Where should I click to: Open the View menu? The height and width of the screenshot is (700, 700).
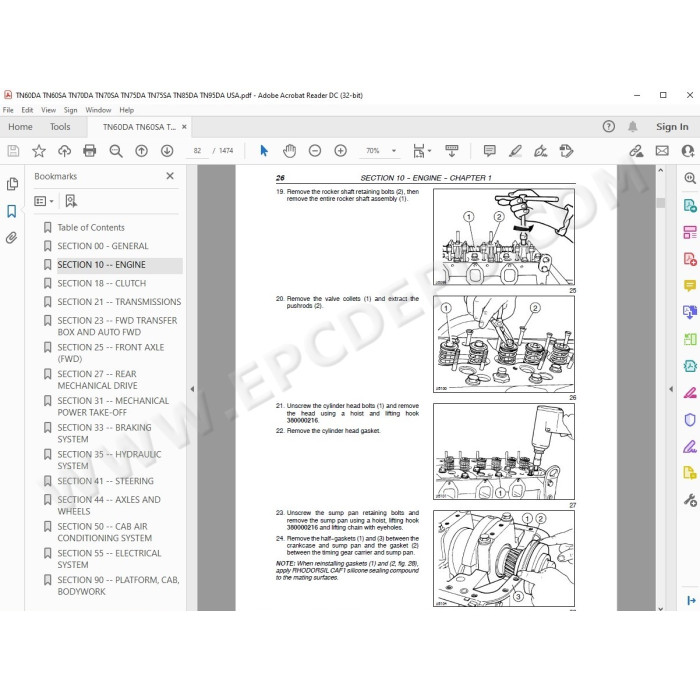48,110
